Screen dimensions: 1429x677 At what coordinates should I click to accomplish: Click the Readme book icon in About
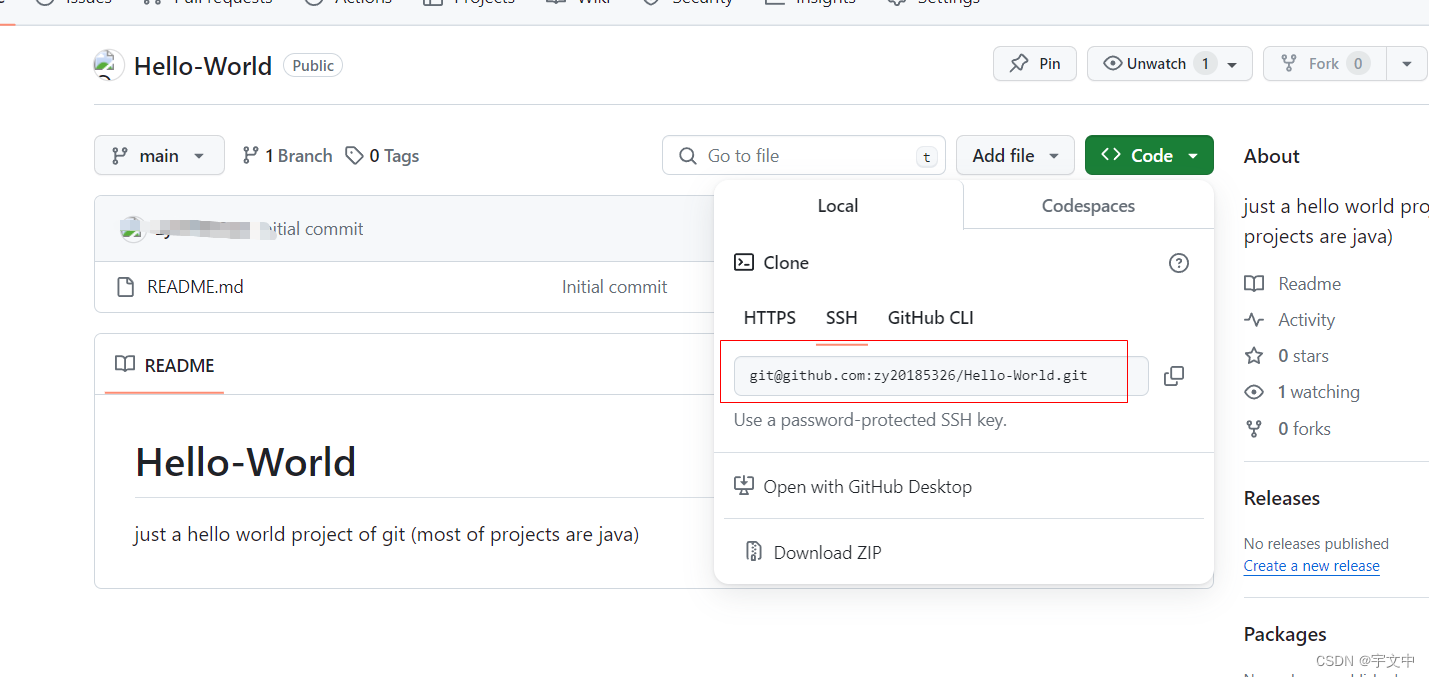click(x=1254, y=284)
